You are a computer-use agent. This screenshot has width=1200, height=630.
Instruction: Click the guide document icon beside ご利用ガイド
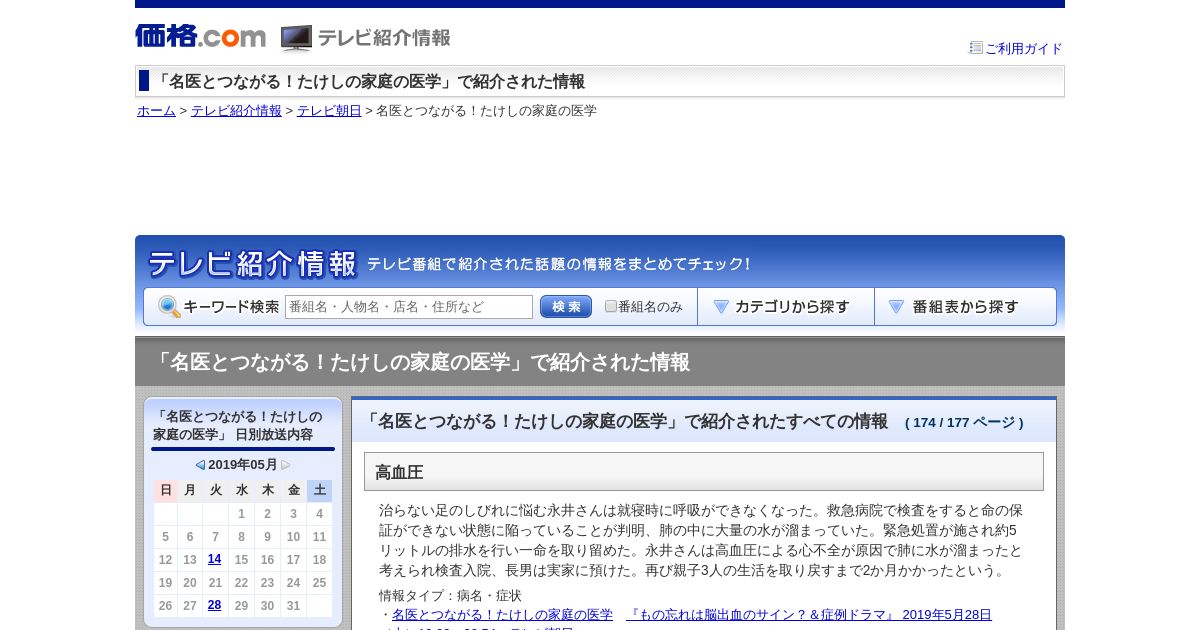(976, 47)
